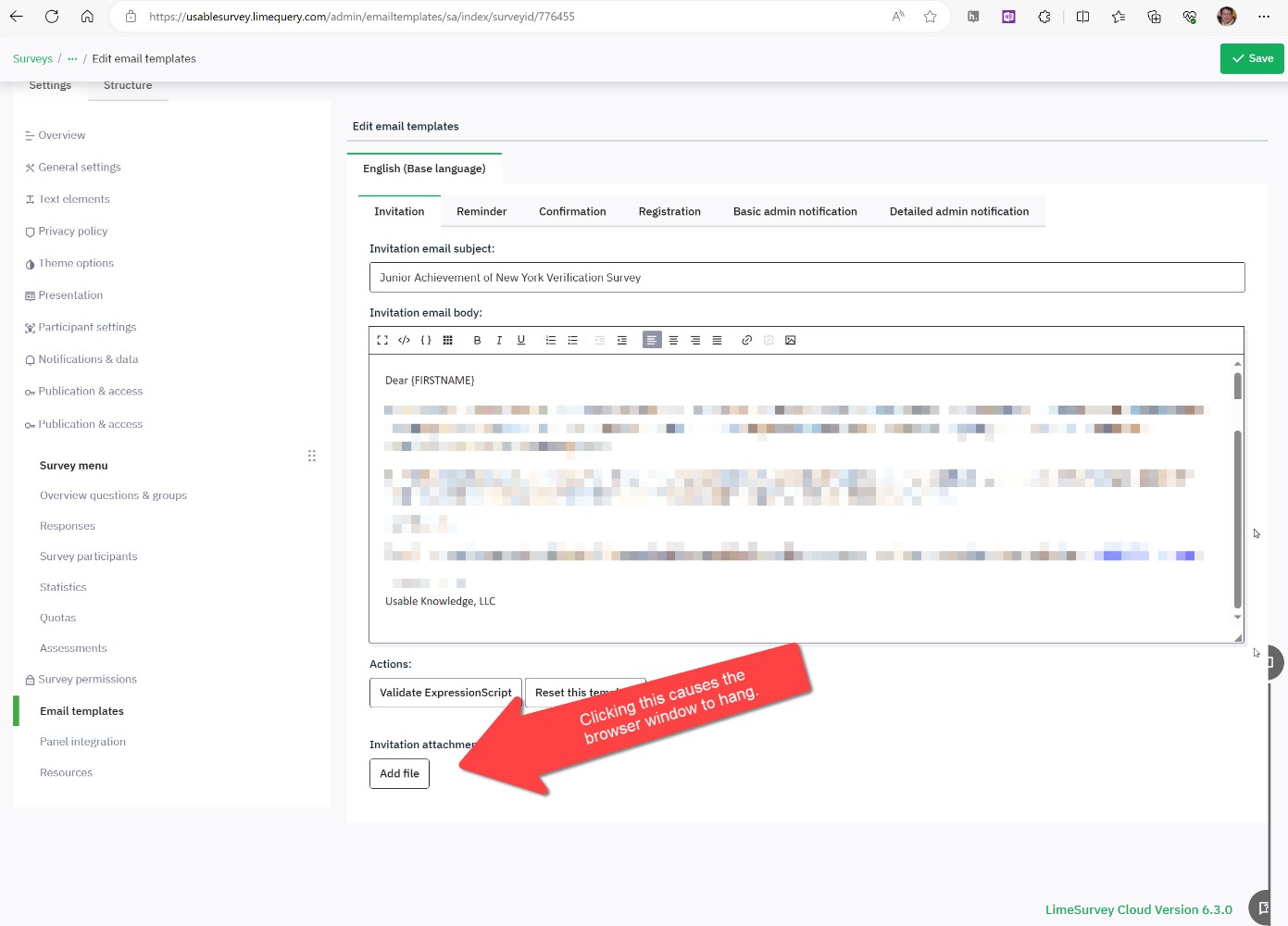1288x926 pixels.
Task: Open the Confirmation email tab
Action: tap(572, 211)
